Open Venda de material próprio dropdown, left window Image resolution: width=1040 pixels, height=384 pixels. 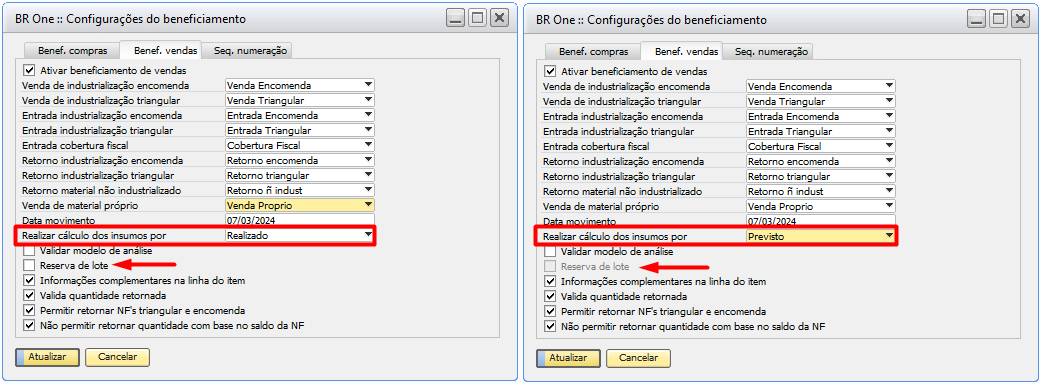(x=300, y=206)
